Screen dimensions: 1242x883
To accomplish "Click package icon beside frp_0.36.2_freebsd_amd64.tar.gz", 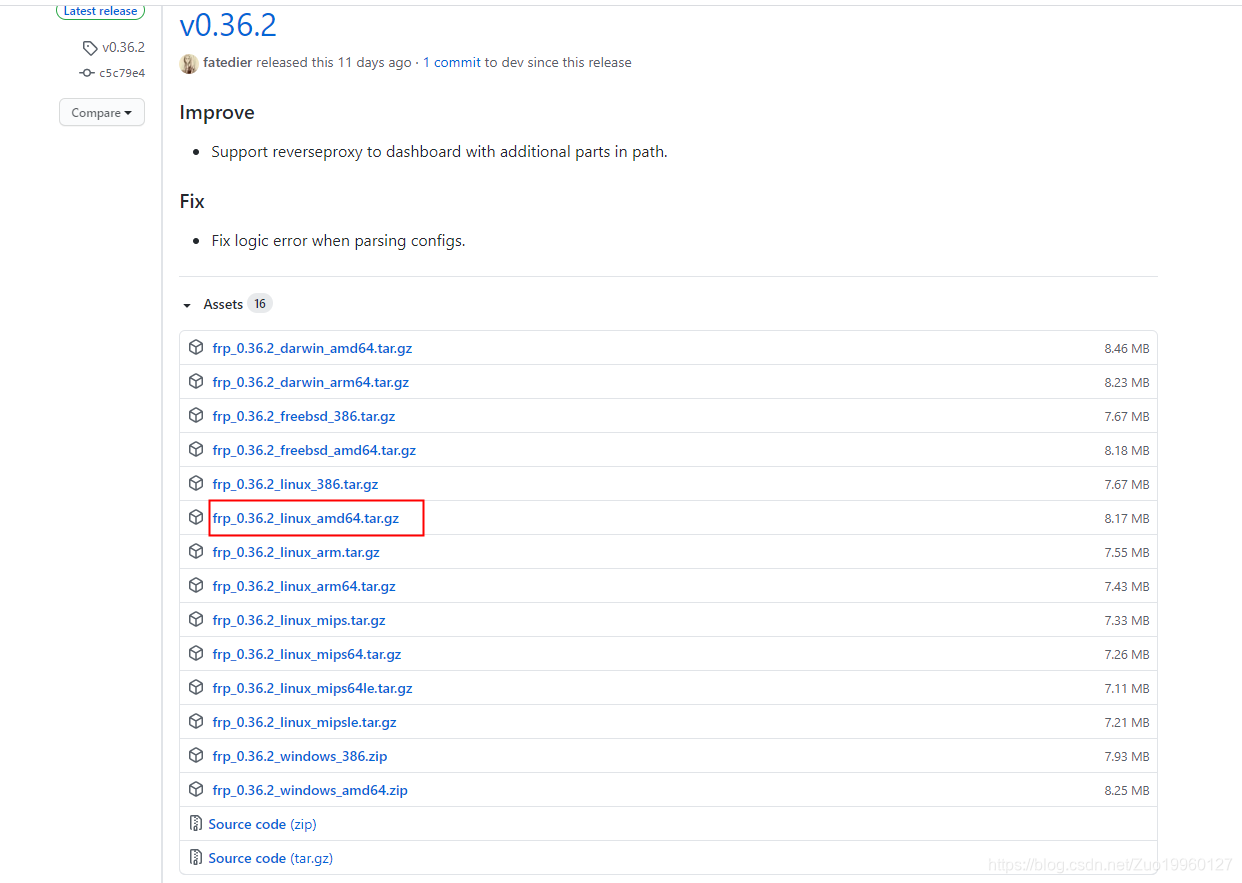I will [x=196, y=450].
